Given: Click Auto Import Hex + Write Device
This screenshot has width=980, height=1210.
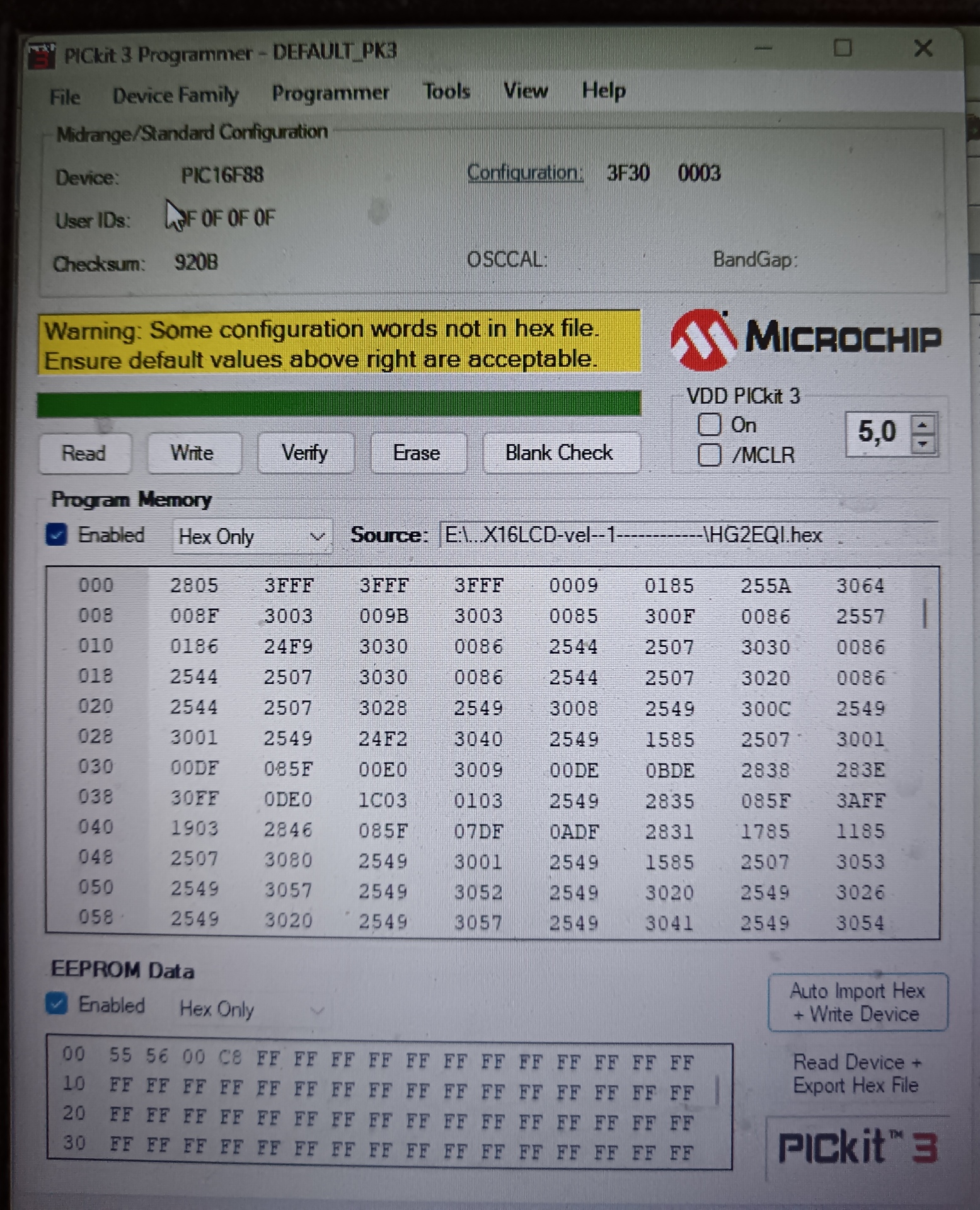Looking at the screenshot, I should (x=858, y=1002).
